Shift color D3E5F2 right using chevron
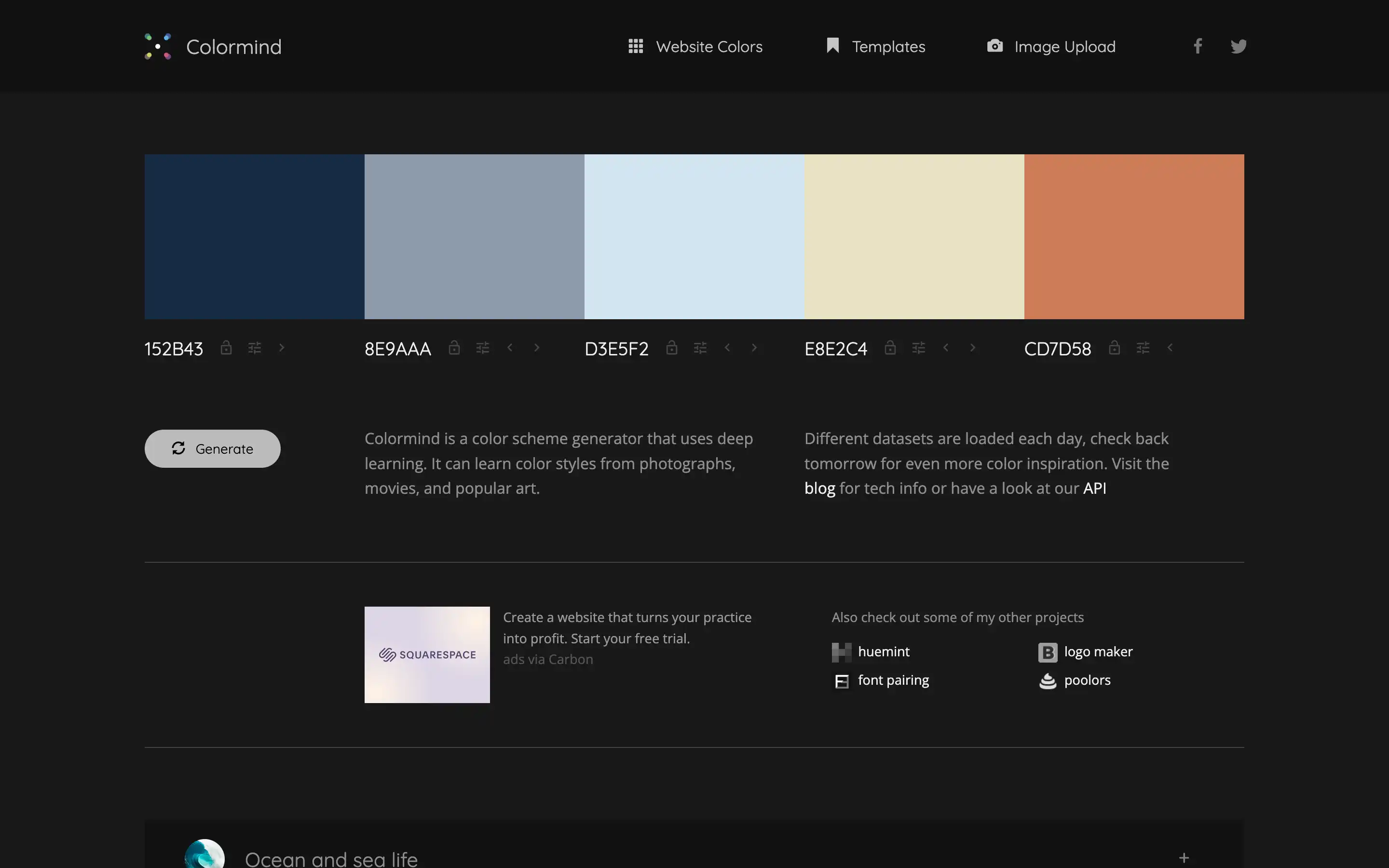 (x=754, y=348)
